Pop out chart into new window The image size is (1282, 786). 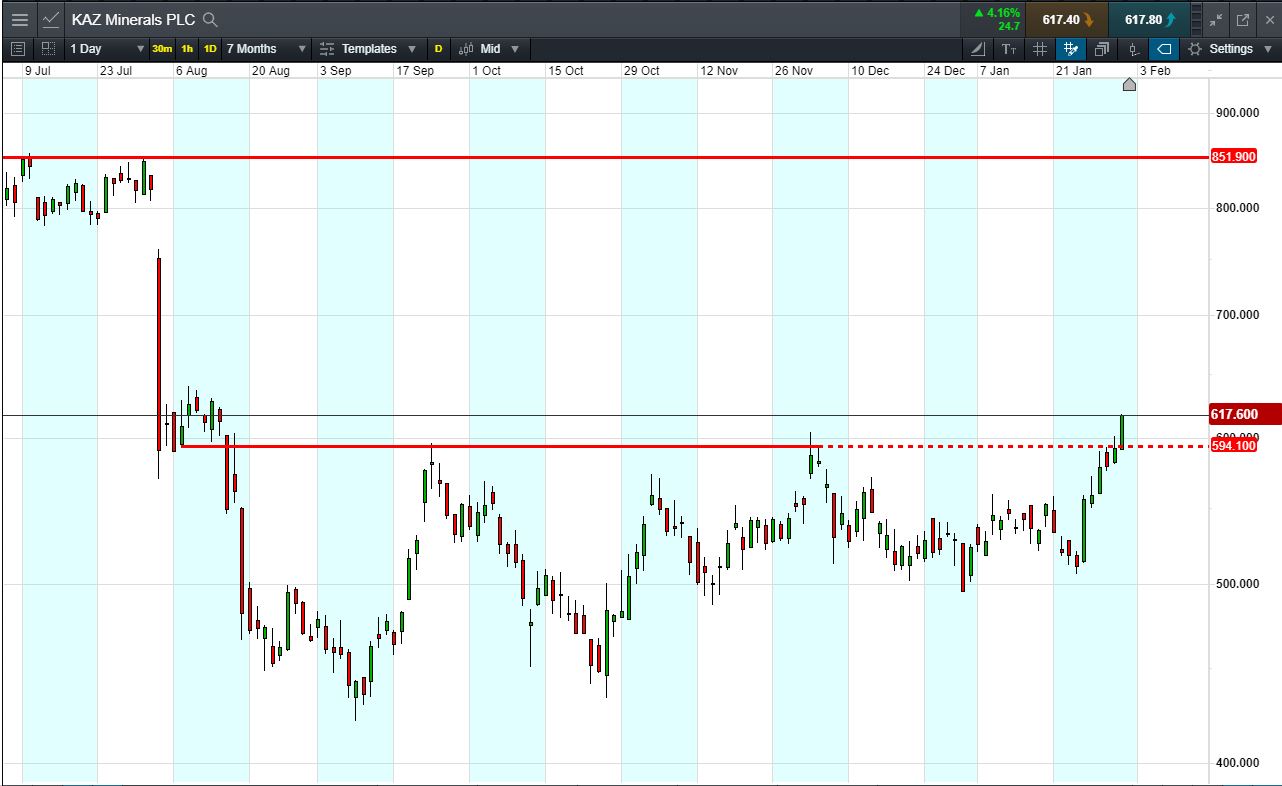pos(1243,19)
